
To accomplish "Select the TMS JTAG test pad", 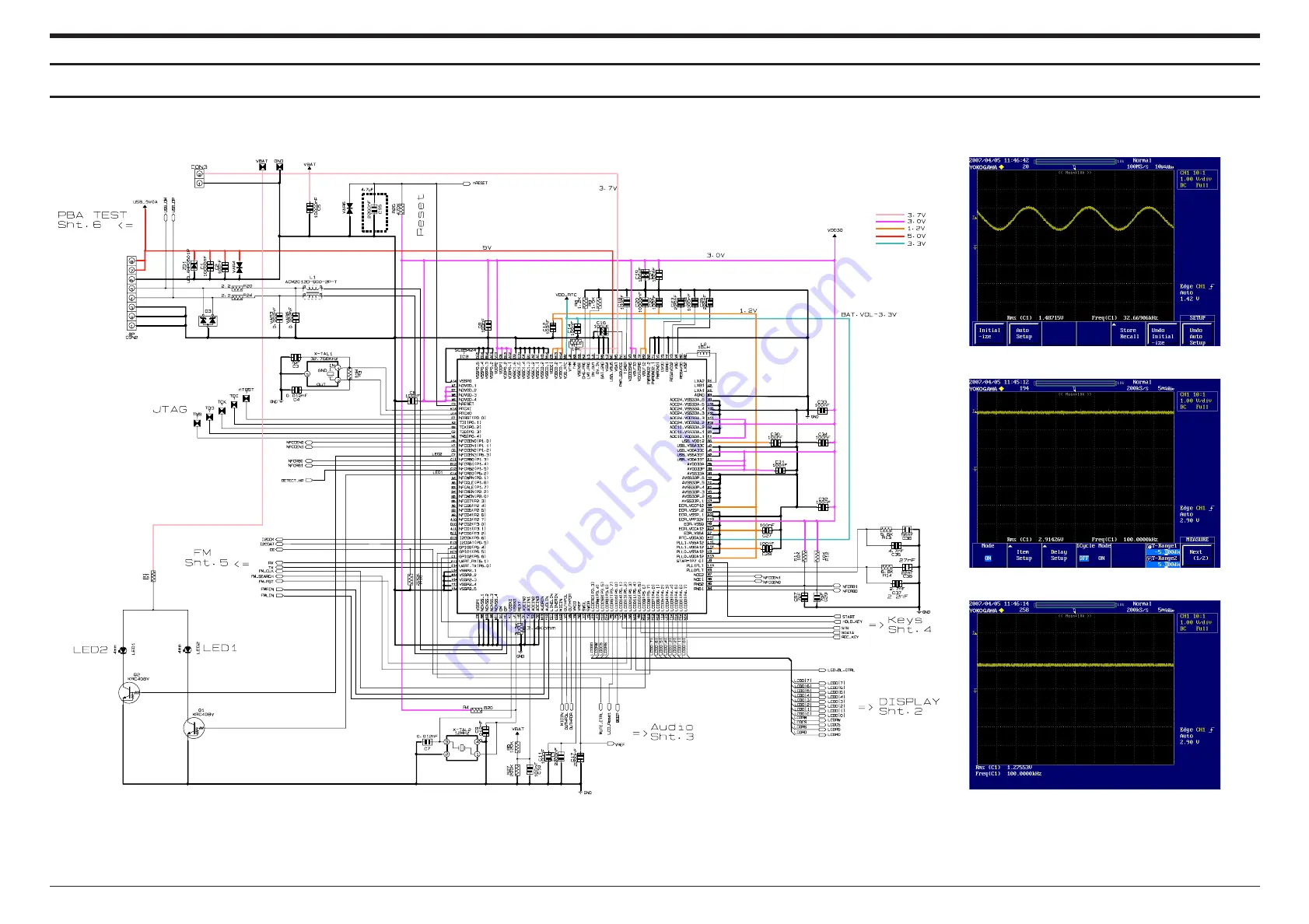I will 198,422.
